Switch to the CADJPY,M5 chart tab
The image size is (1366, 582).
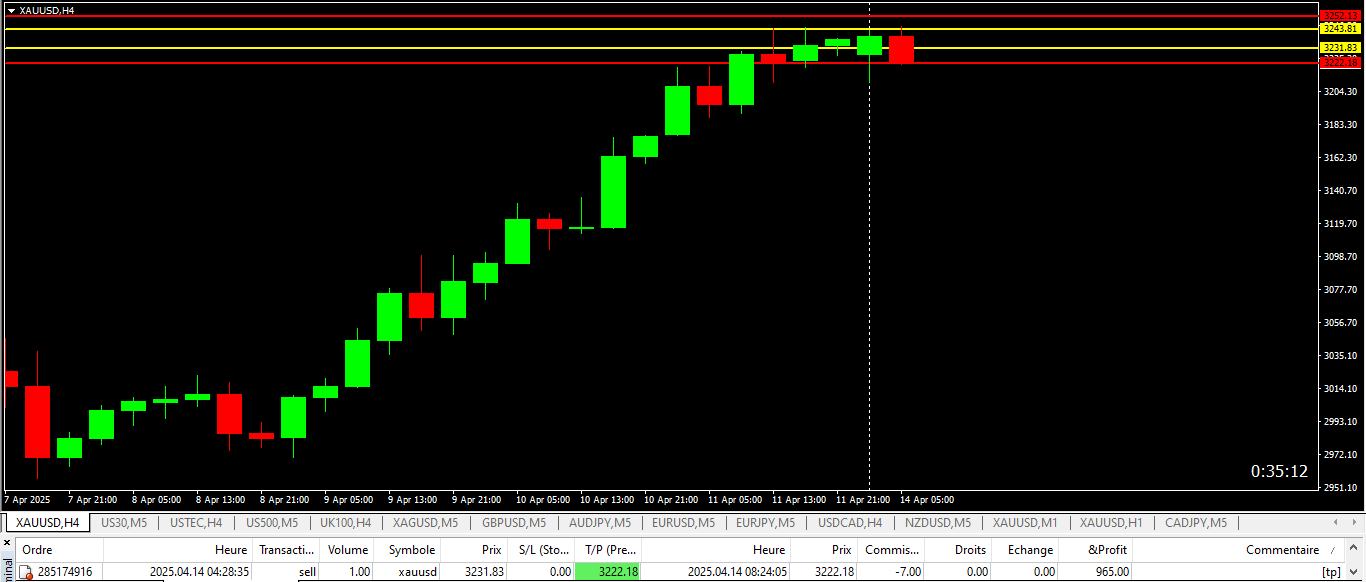1195,522
